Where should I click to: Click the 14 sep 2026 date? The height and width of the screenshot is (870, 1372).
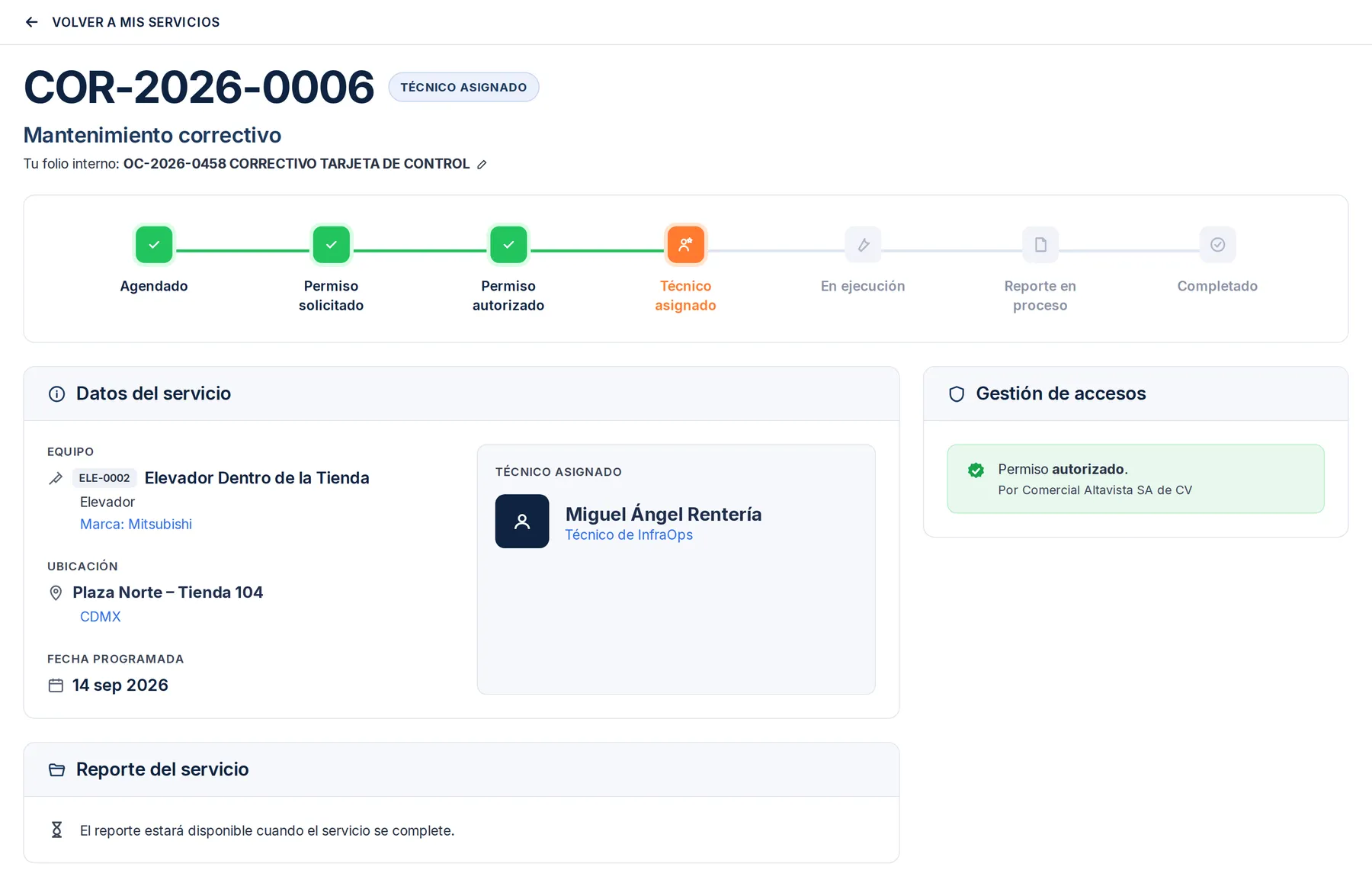point(120,685)
